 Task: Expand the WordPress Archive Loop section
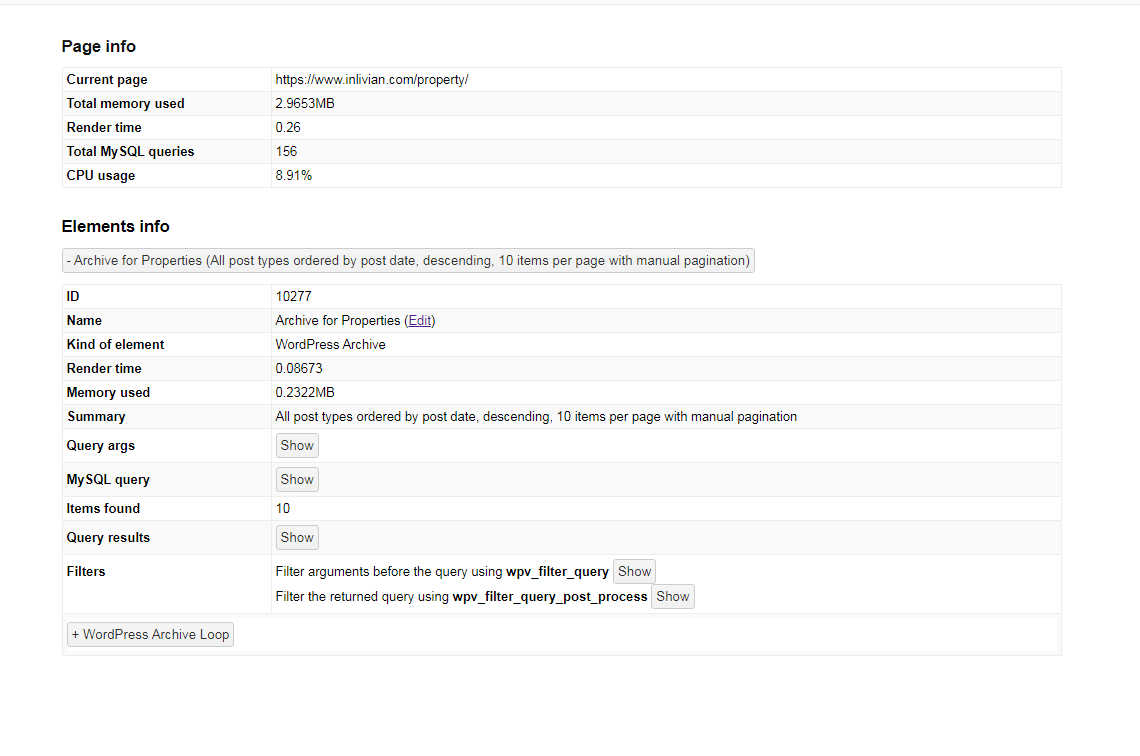coord(150,634)
